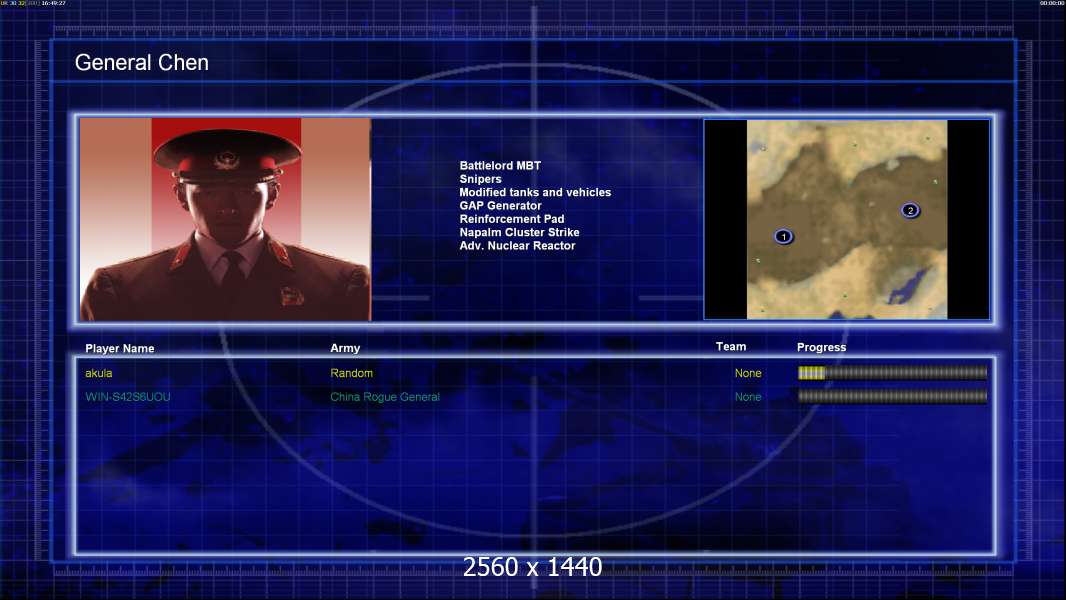The height and width of the screenshot is (600, 1066).
Task: Select player name WIN-S42S6UOU
Action: [x=128, y=397]
